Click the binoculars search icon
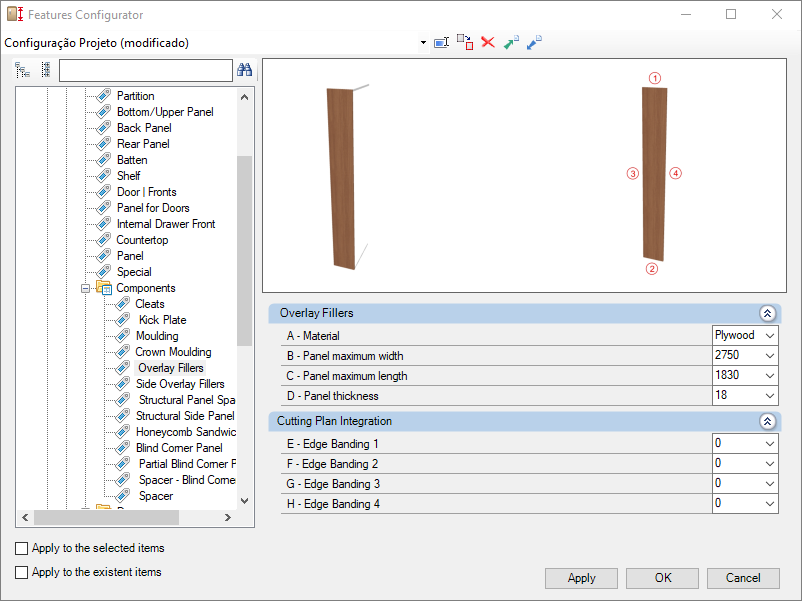 [x=244, y=70]
